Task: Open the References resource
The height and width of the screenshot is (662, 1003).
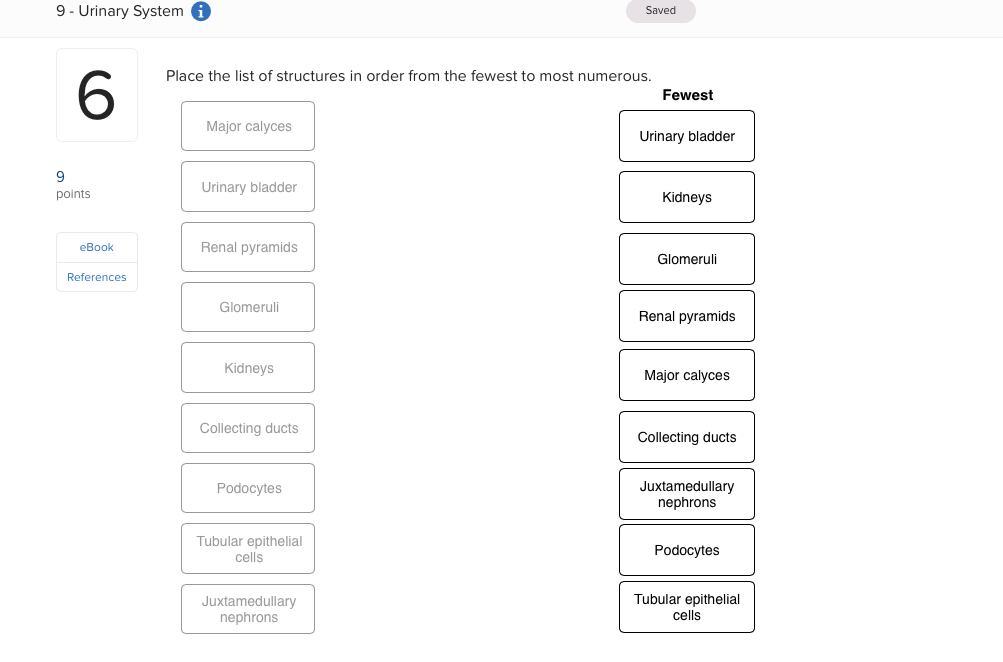Action: [x=96, y=277]
